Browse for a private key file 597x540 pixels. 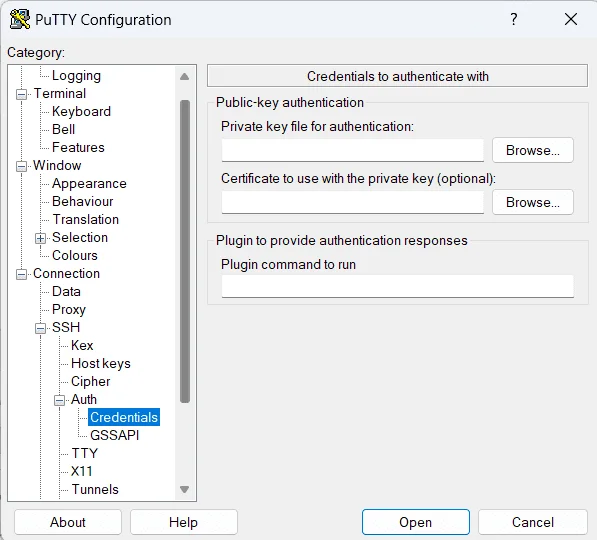click(533, 150)
